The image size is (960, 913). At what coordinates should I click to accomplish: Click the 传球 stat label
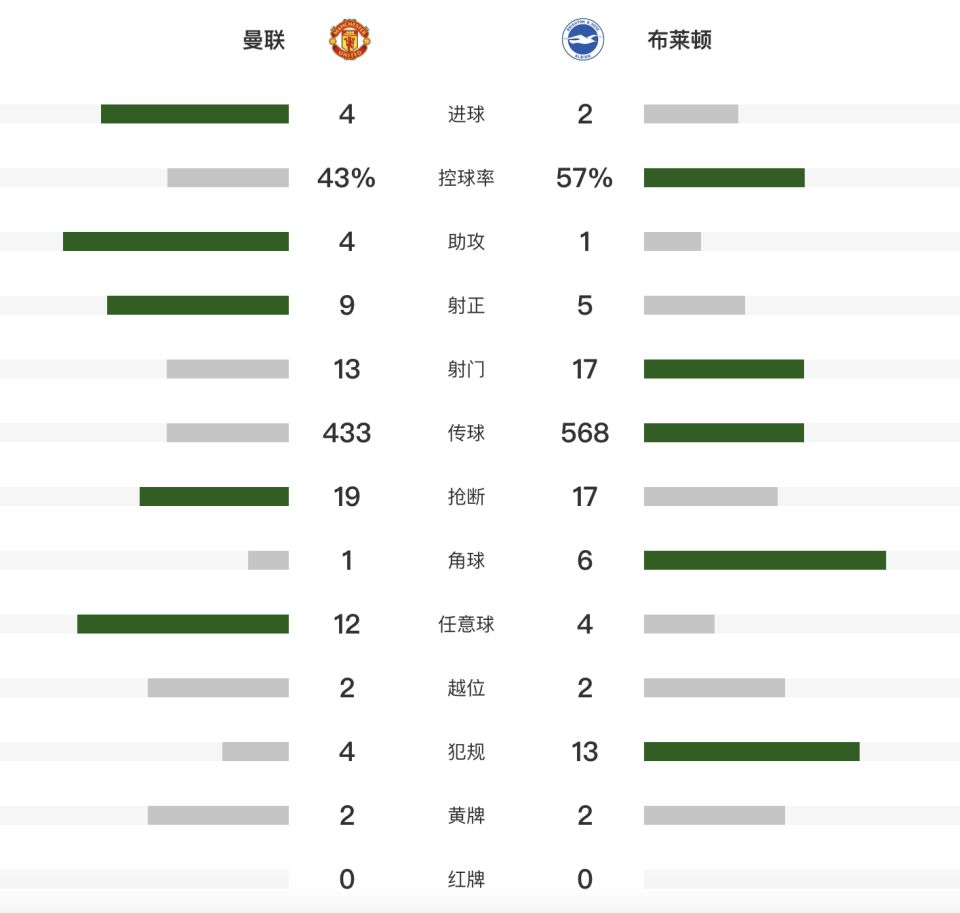[466, 433]
